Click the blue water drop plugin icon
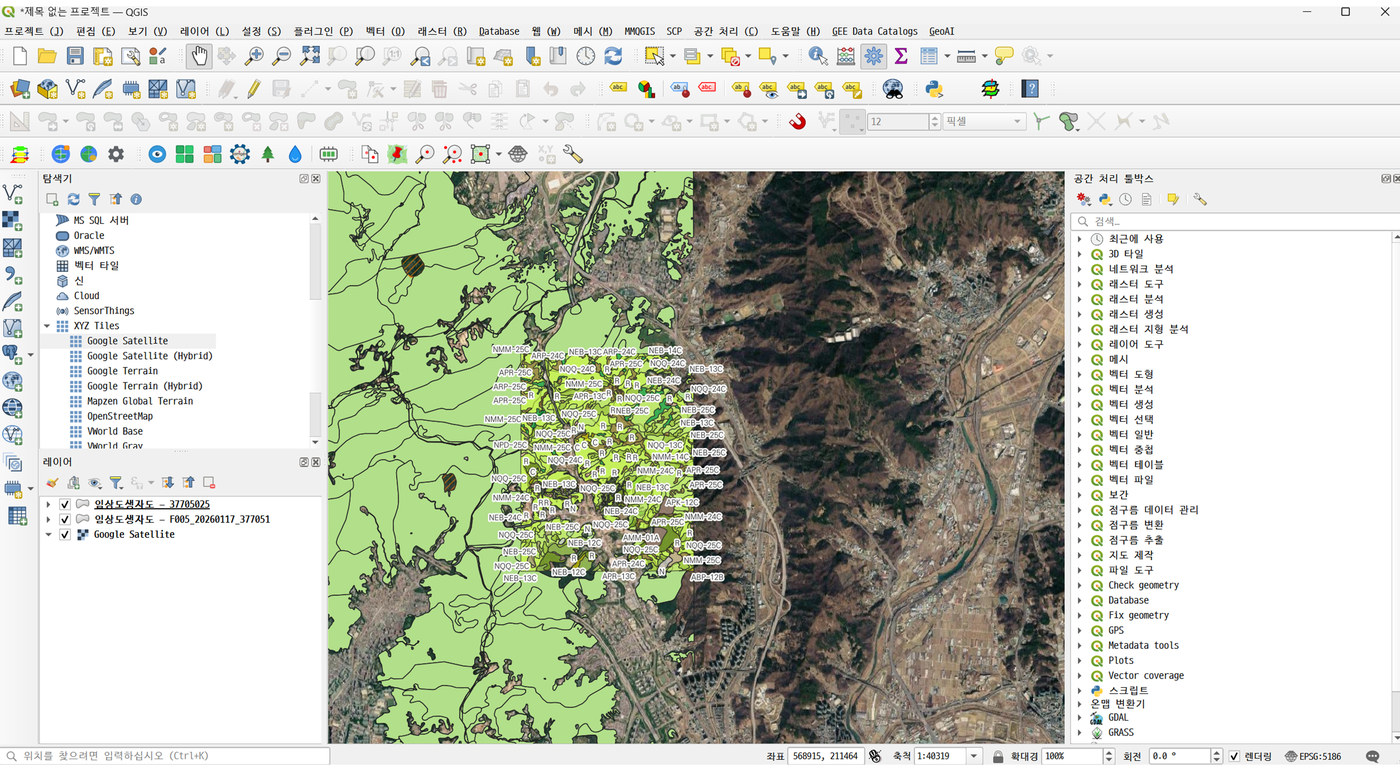 coord(295,154)
